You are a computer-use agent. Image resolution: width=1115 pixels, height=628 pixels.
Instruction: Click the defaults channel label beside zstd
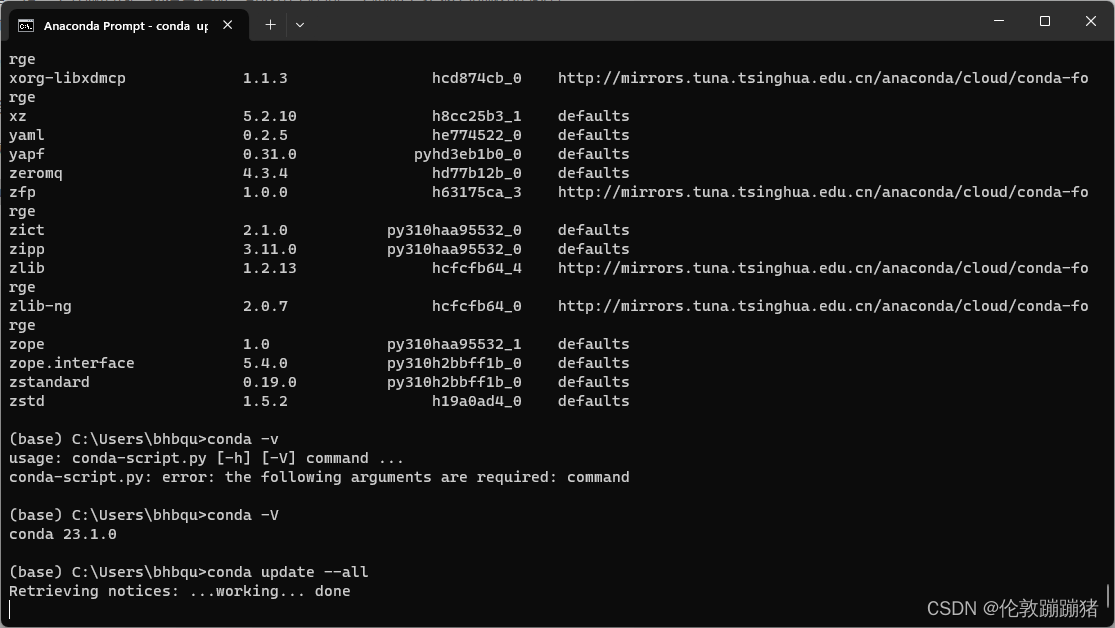tap(594, 400)
